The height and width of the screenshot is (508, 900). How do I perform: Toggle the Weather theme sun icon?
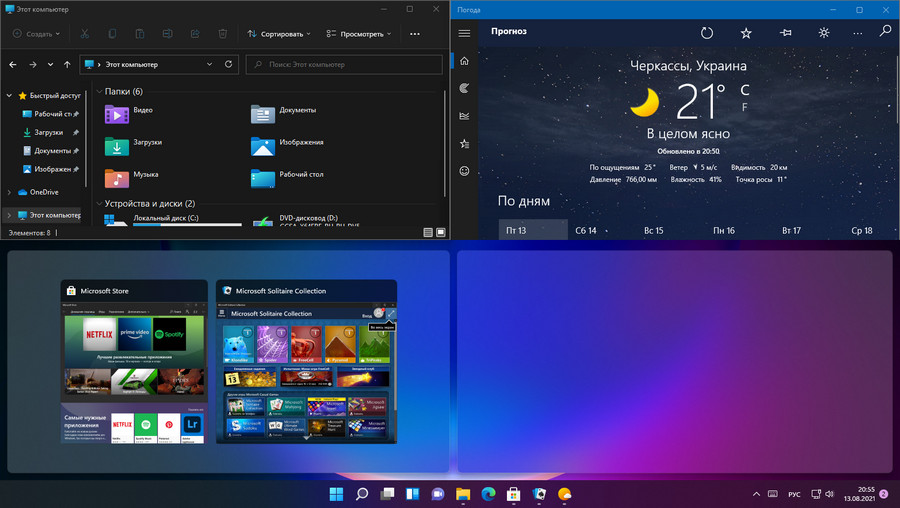[x=824, y=33]
